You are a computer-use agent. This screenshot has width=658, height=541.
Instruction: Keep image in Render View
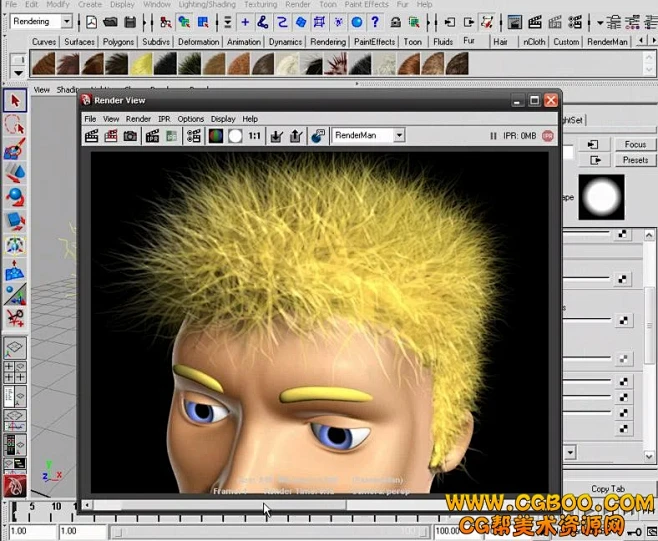coord(276,136)
